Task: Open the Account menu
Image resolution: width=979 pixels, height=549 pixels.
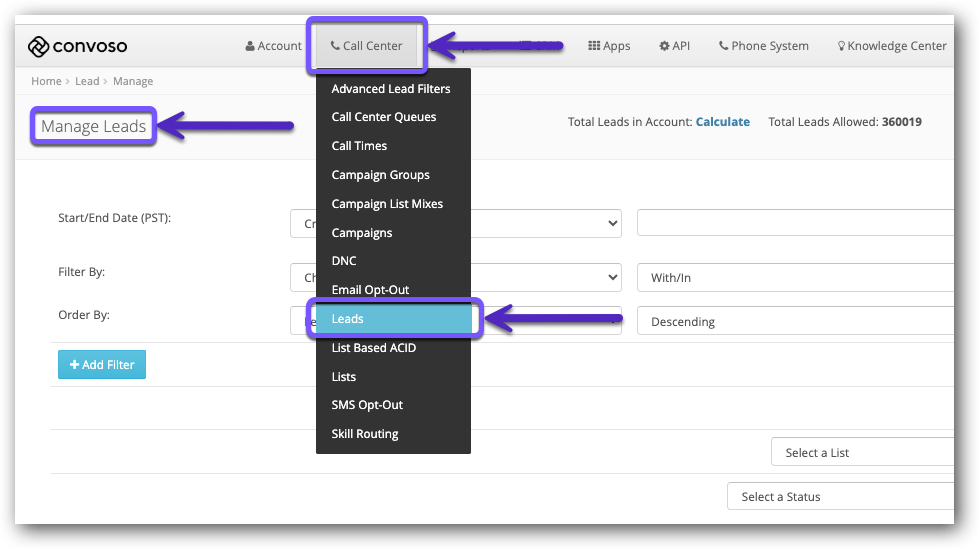Action: coord(273,46)
